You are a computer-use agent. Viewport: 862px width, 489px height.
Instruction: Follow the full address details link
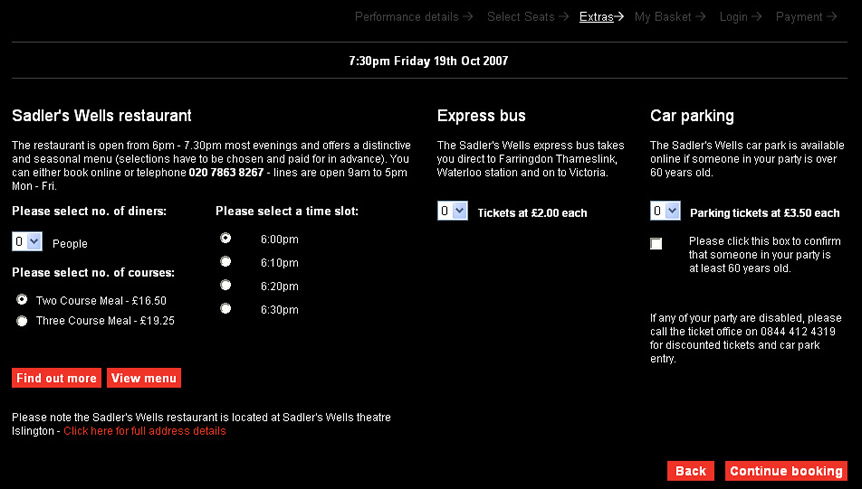pos(145,431)
